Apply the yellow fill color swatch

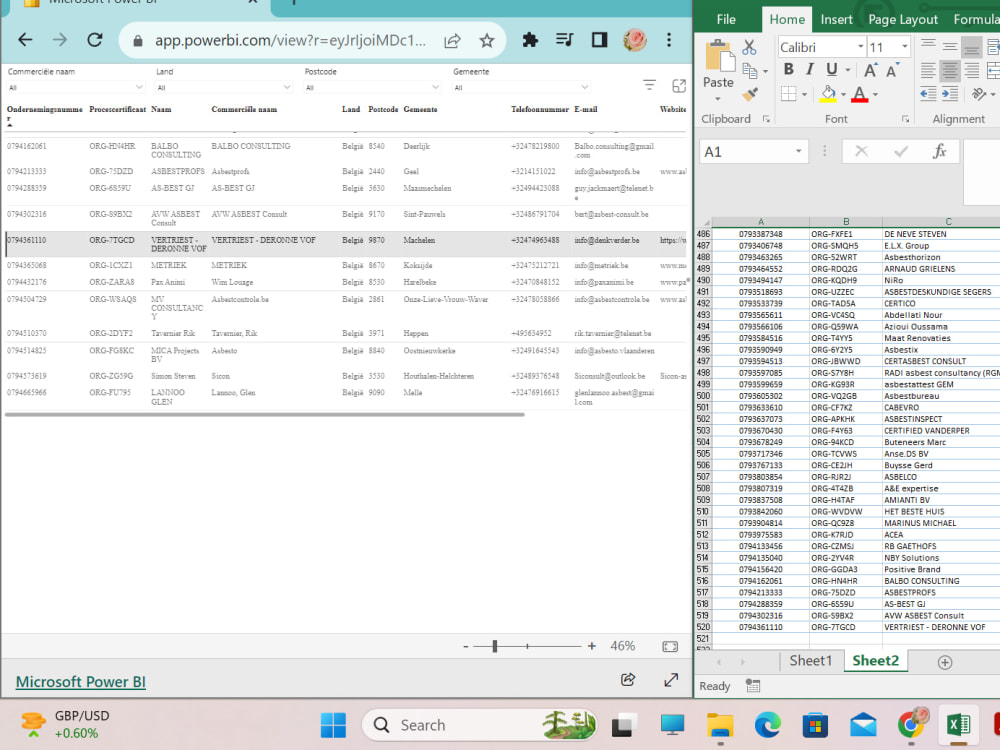828,94
